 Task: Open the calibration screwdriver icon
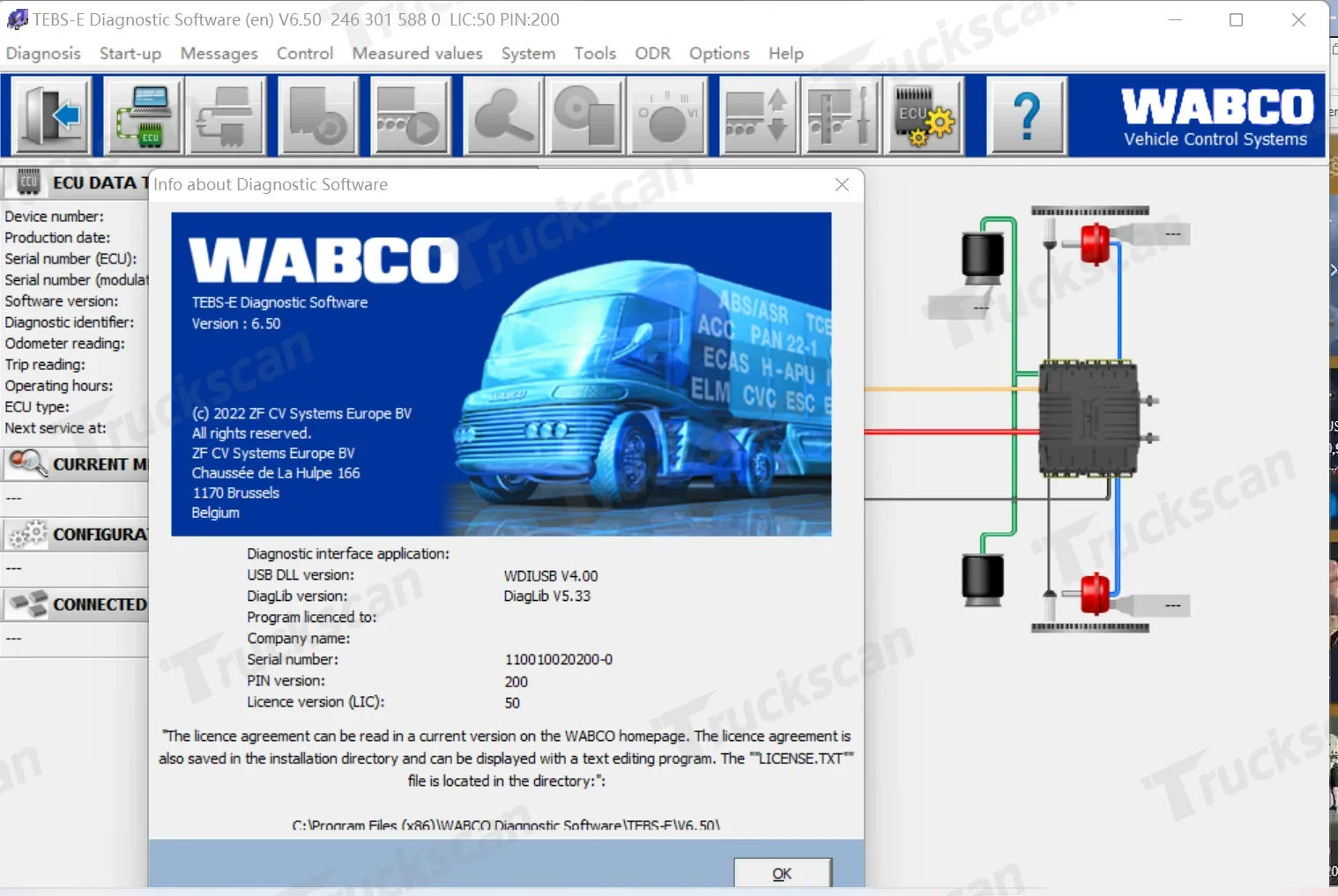pos(841,115)
